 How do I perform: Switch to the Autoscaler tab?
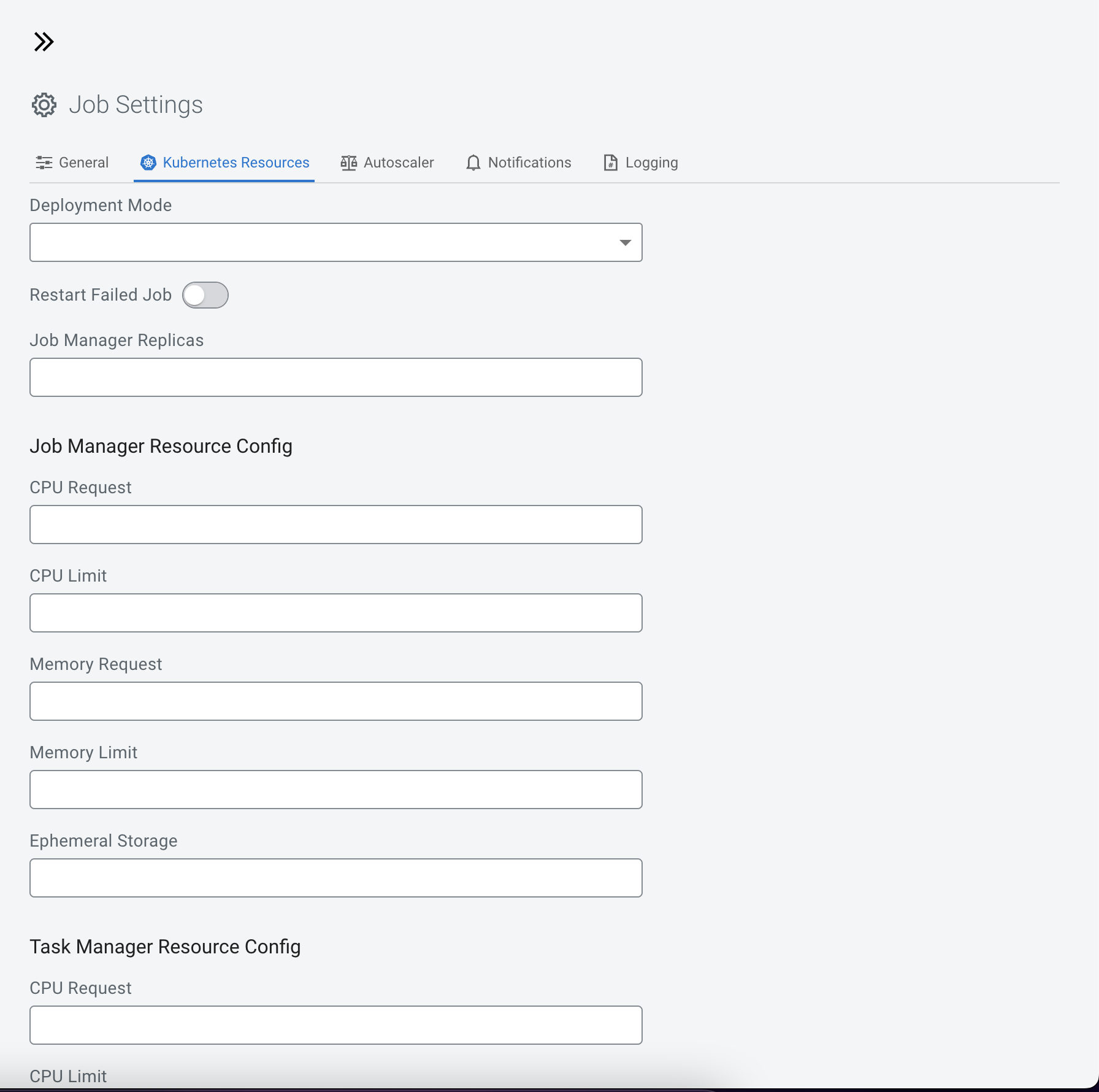pyautogui.click(x=398, y=163)
